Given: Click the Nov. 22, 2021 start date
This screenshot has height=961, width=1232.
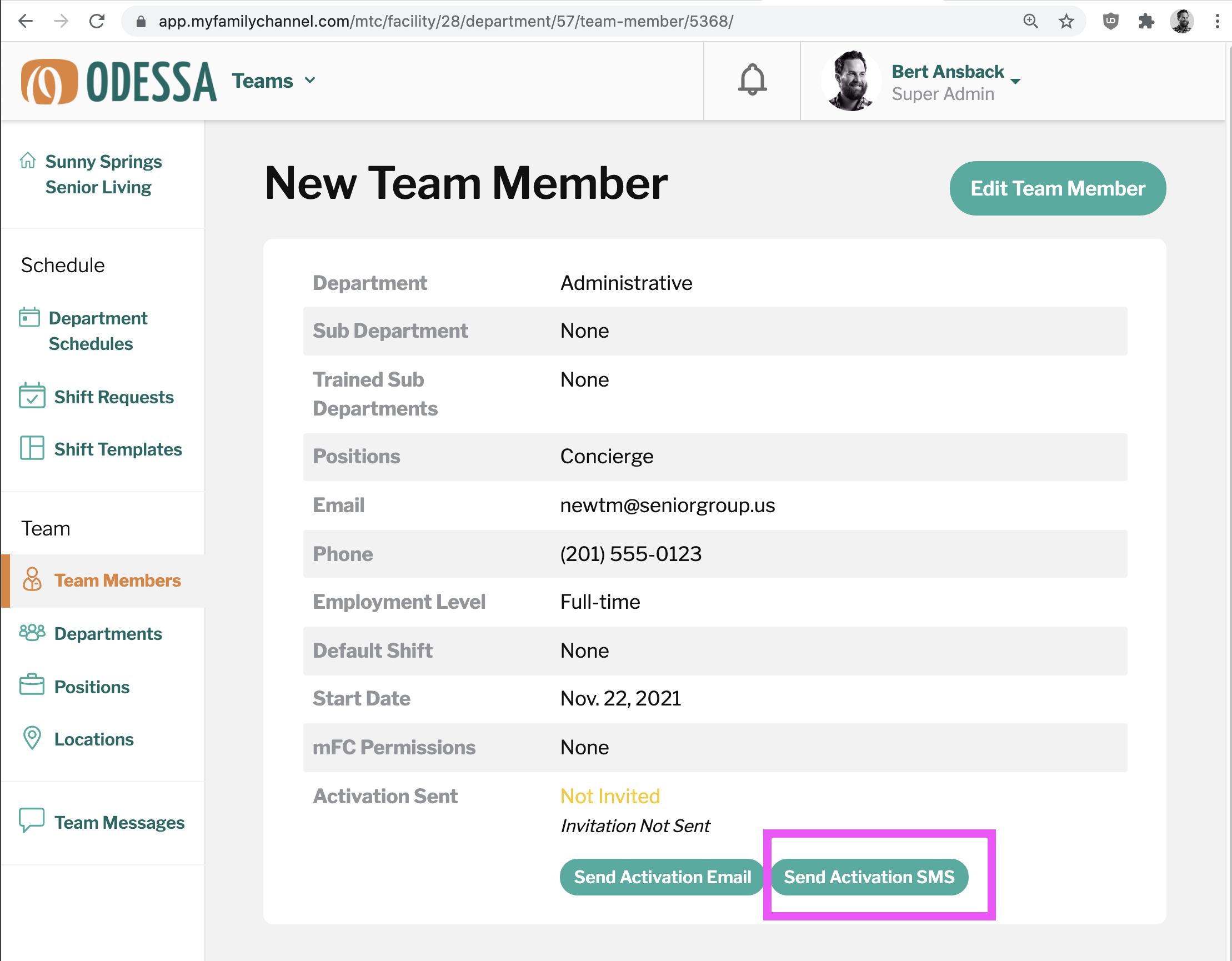Looking at the screenshot, I should pyautogui.click(x=620, y=699).
